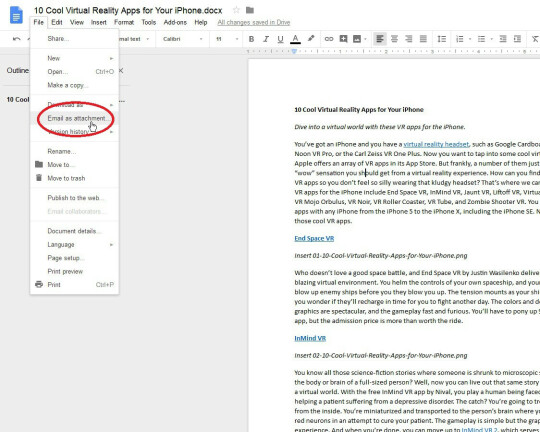Justify the text alignment

click(x=423, y=39)
